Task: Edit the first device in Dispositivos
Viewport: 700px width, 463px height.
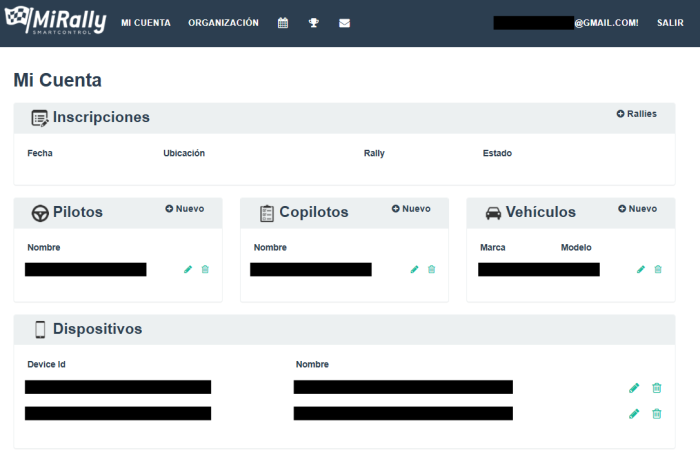Action: tap(634, 388)
